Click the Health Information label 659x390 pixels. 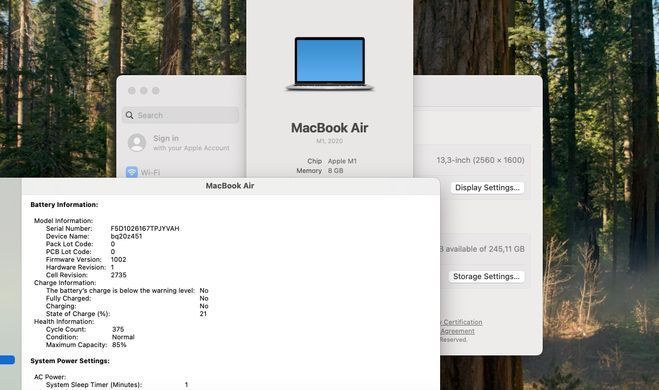tap(64, 321)
